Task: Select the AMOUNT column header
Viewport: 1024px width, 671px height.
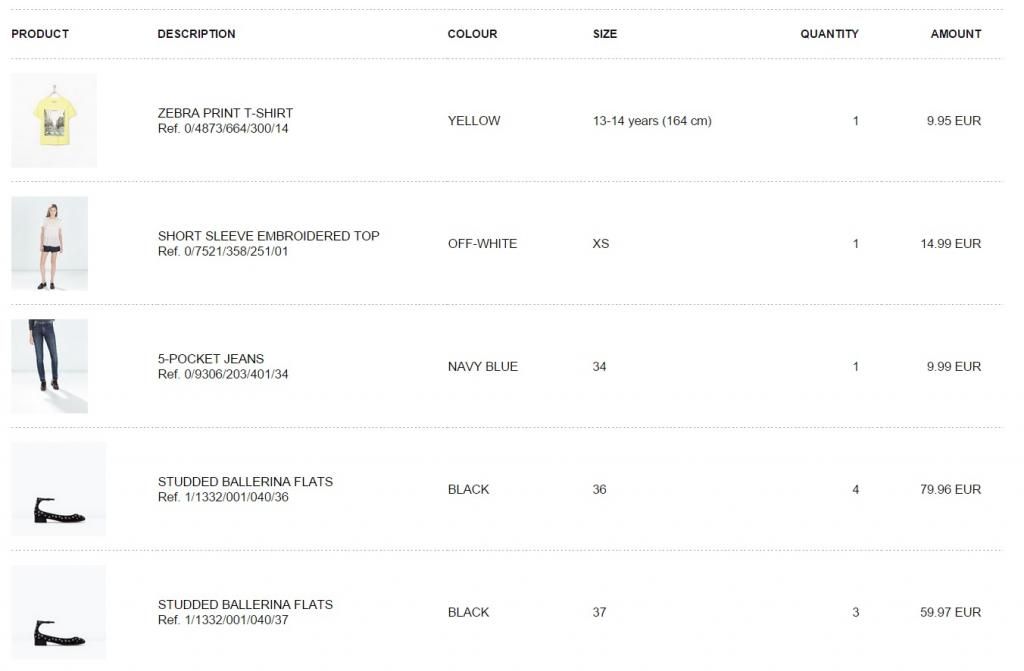Action: click(956, 34)
